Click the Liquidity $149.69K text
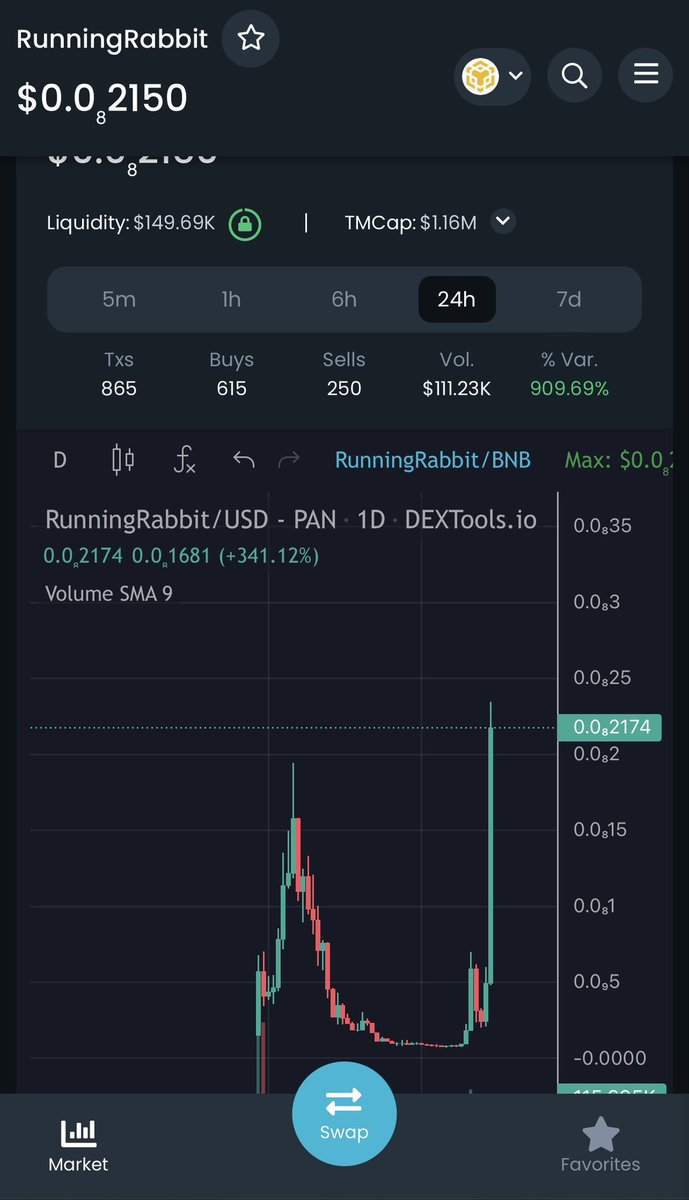This screenshot has width=689, height=1200. tap(131, 222)
